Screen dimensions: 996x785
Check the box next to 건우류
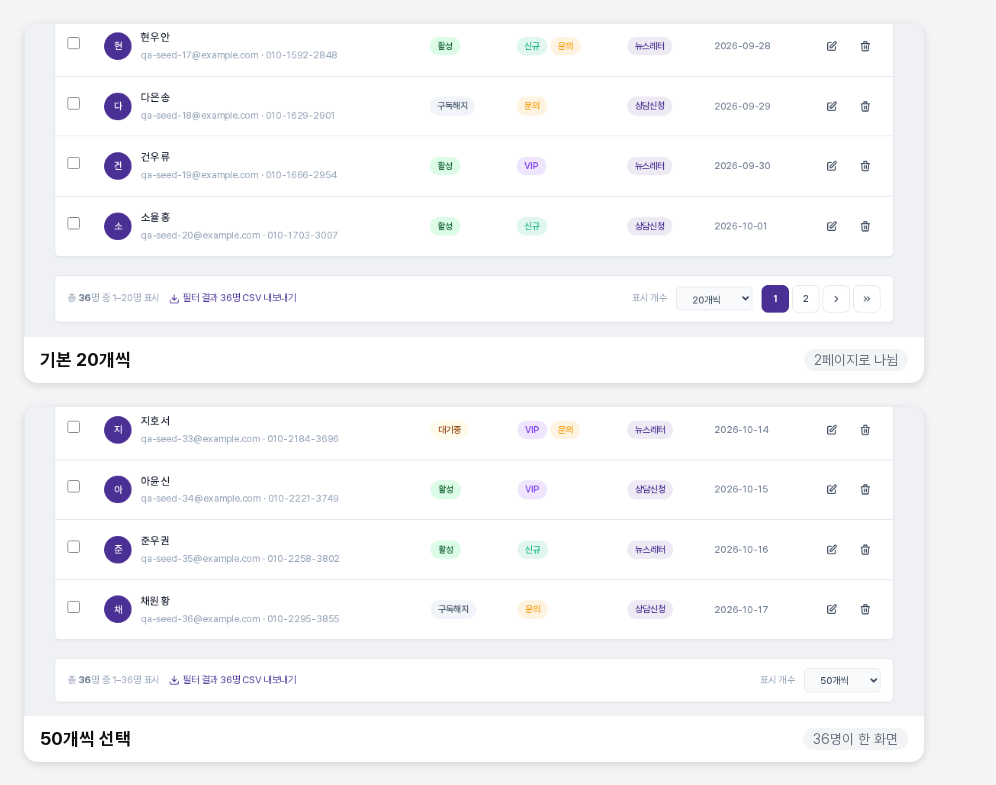74,163
